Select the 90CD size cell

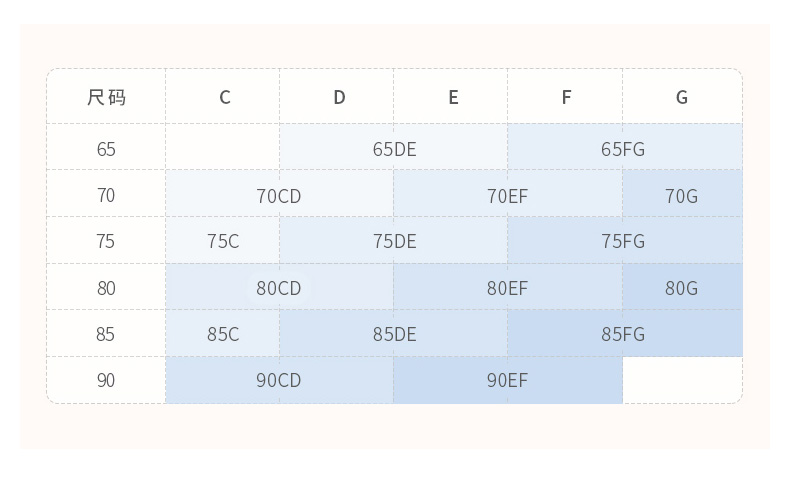click(x=279, y=380)
